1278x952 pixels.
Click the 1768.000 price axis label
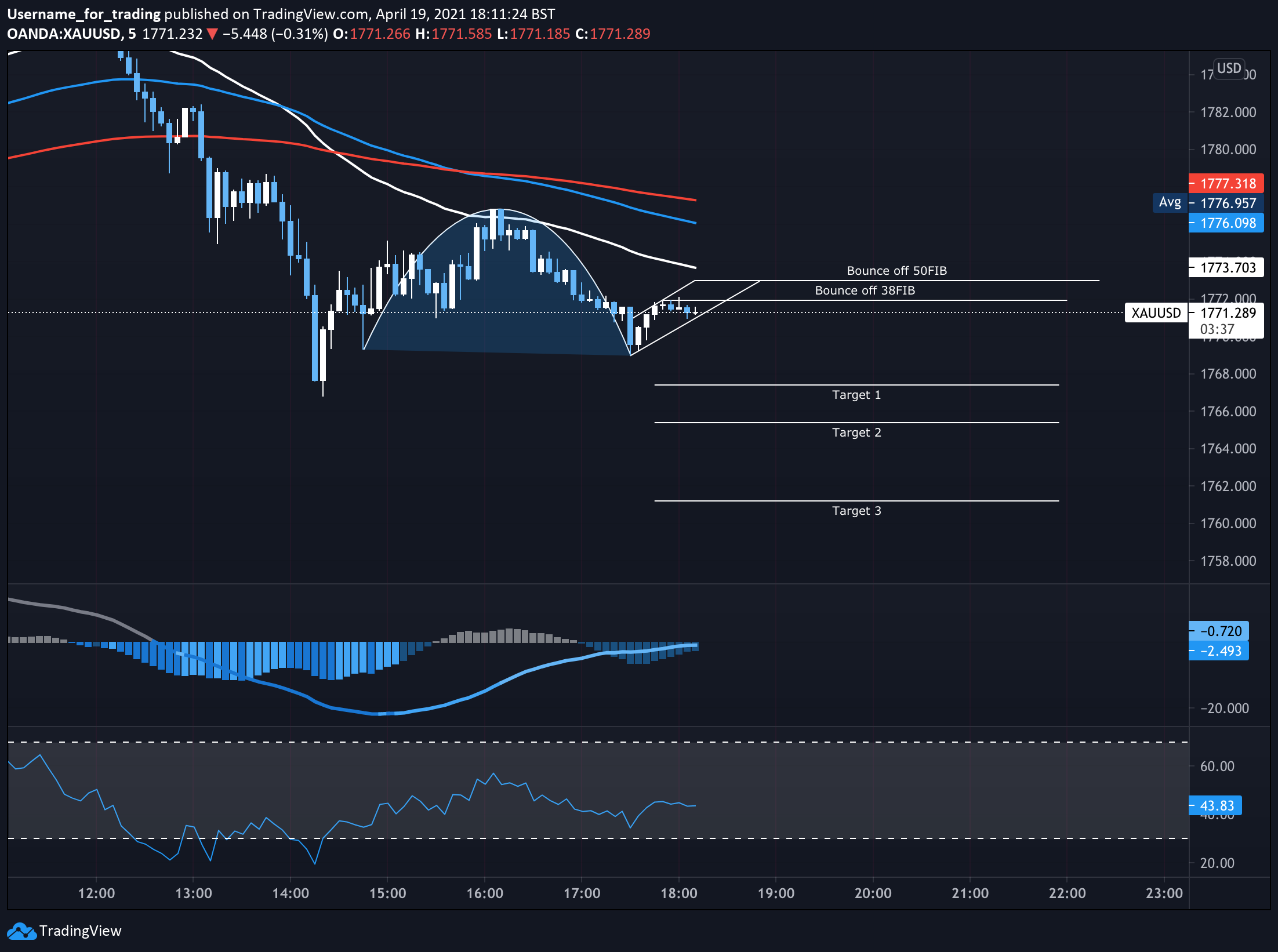point(1228,374)
